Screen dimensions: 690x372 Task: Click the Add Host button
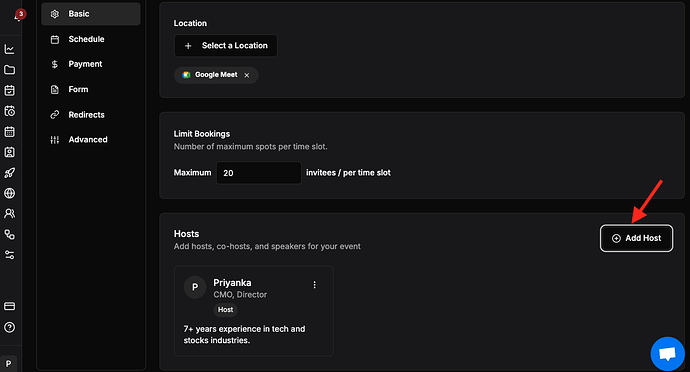(x=636, y=238)
